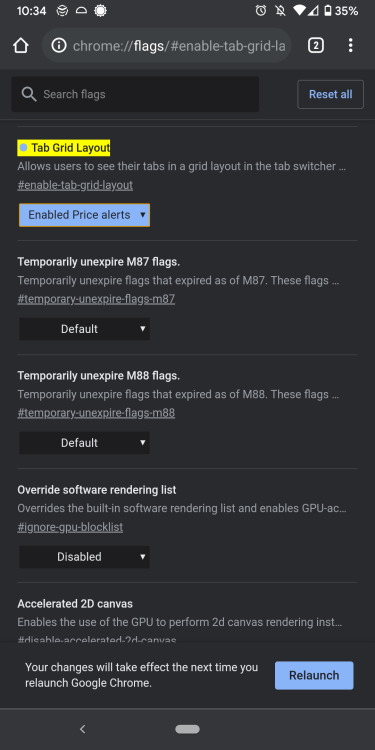The width and height of the screenshot is (375, 750).
Task: Tap the Android home pill
Action: point(188,729)
